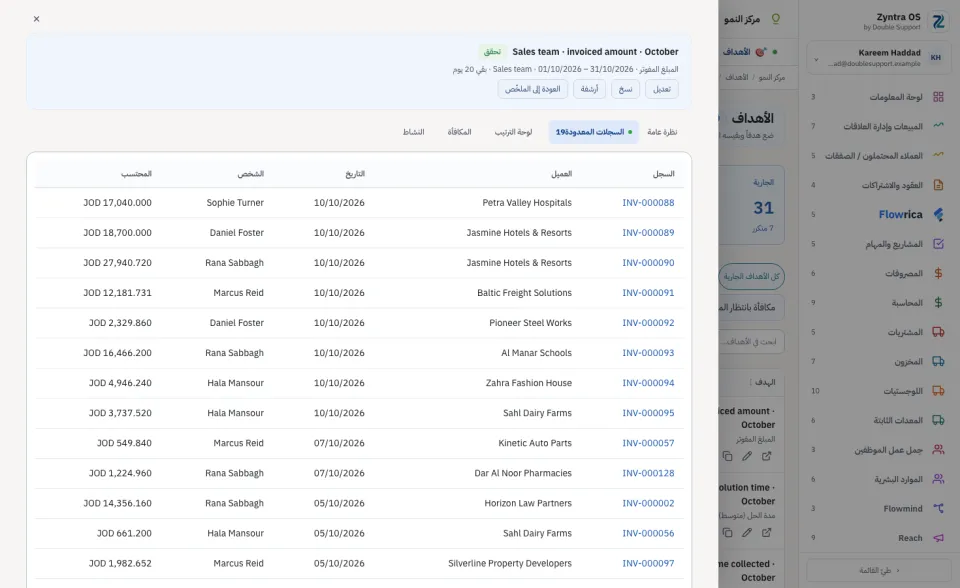Close the goal details panel

[37, 19]
